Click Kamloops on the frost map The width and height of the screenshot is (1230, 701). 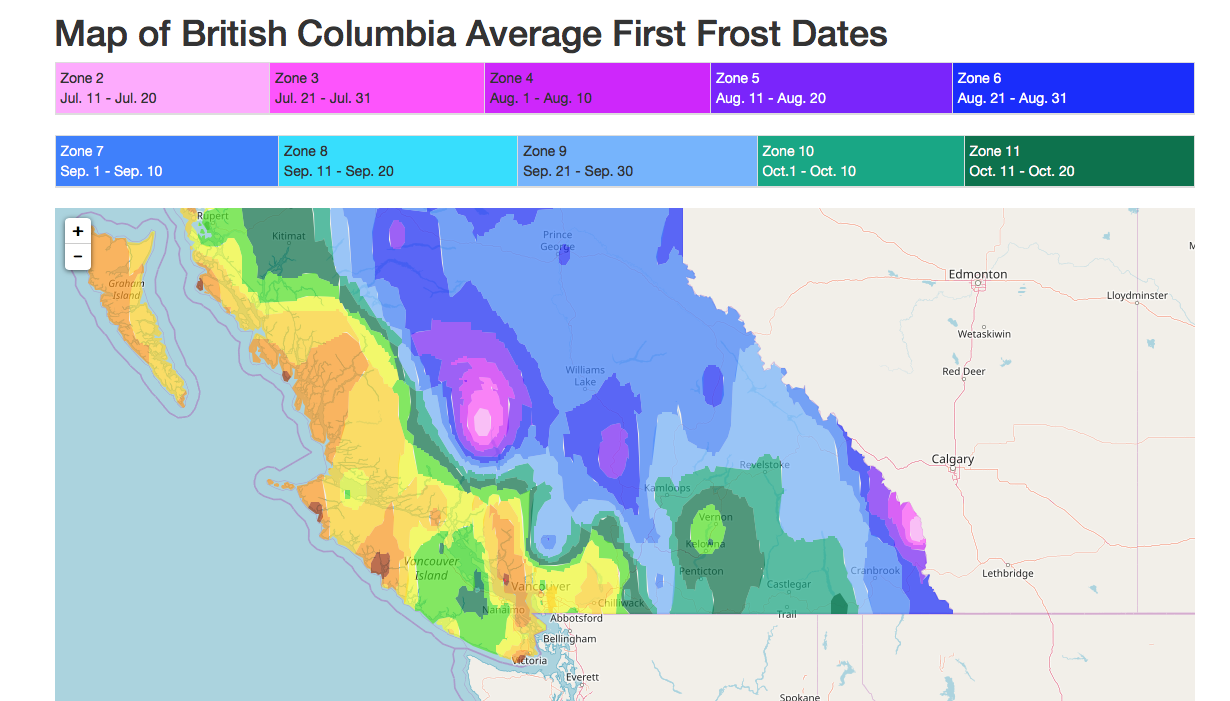(667, 488)
